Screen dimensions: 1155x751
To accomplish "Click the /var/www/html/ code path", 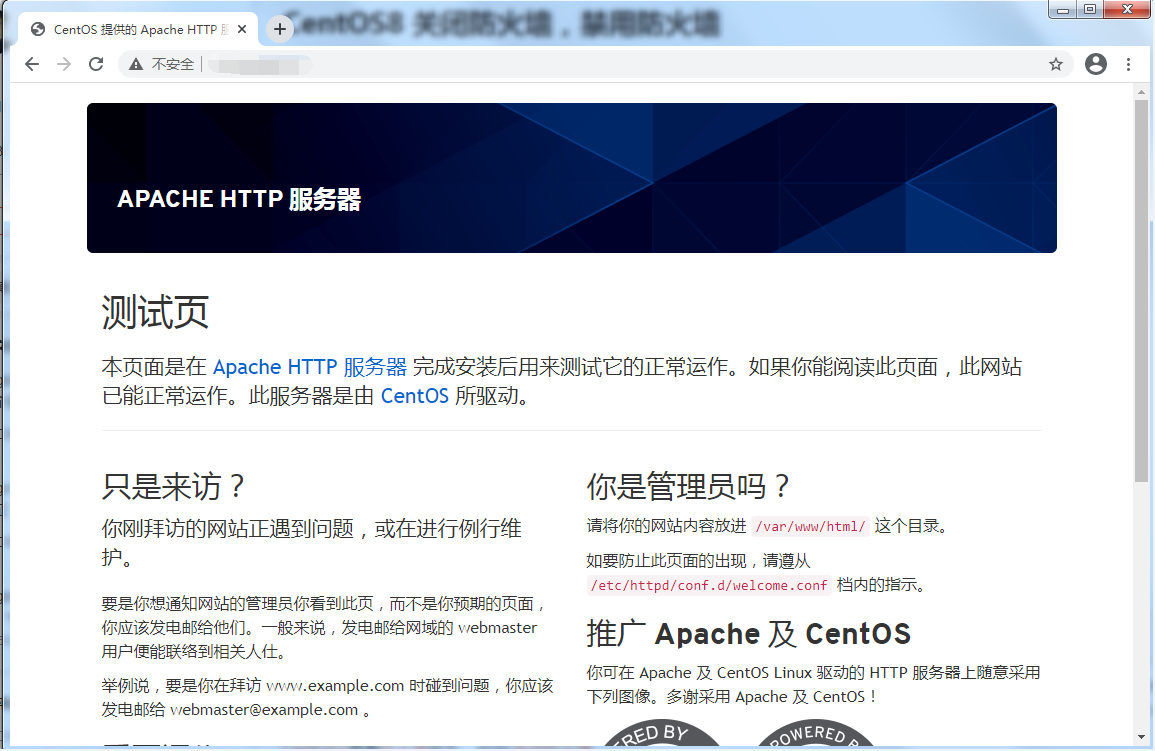I will 810,526.
